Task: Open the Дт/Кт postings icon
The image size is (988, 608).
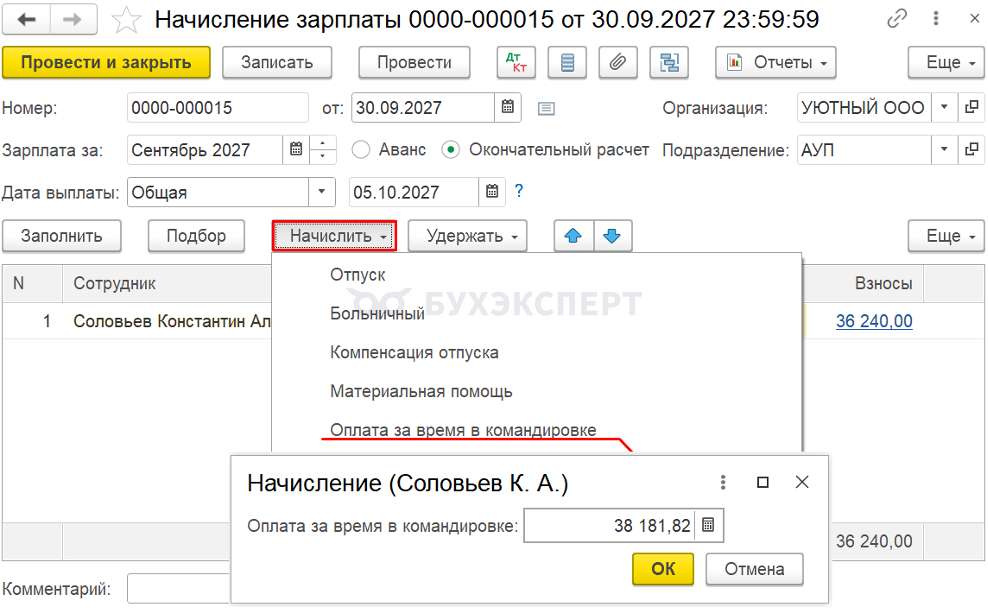Action: (516, 62)
